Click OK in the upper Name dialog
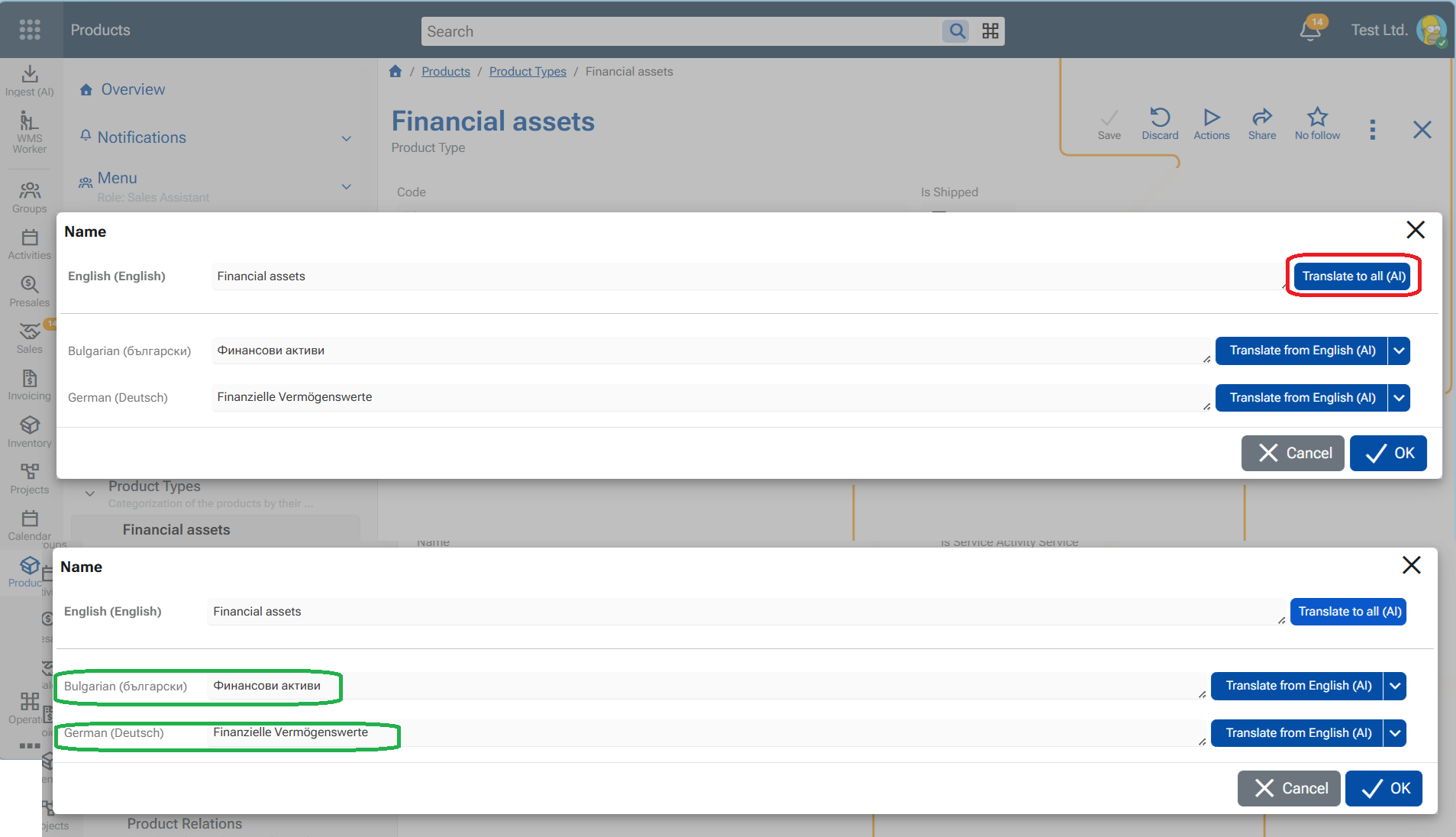 coord(1387,453)
